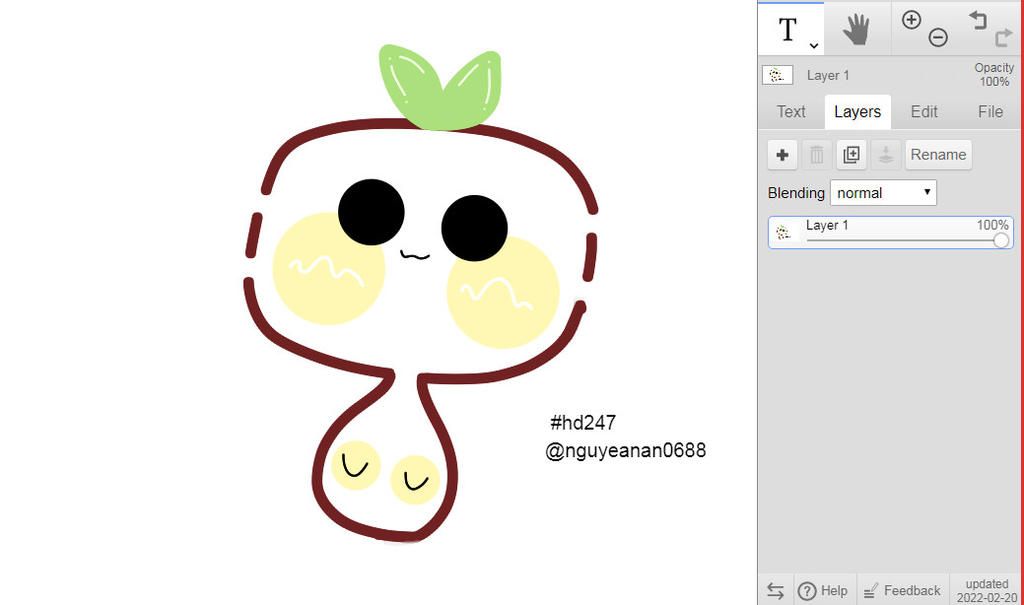Toggle the panel side swap arrows
This screenshot has height=605, width=1024.
tap(775, 591)
